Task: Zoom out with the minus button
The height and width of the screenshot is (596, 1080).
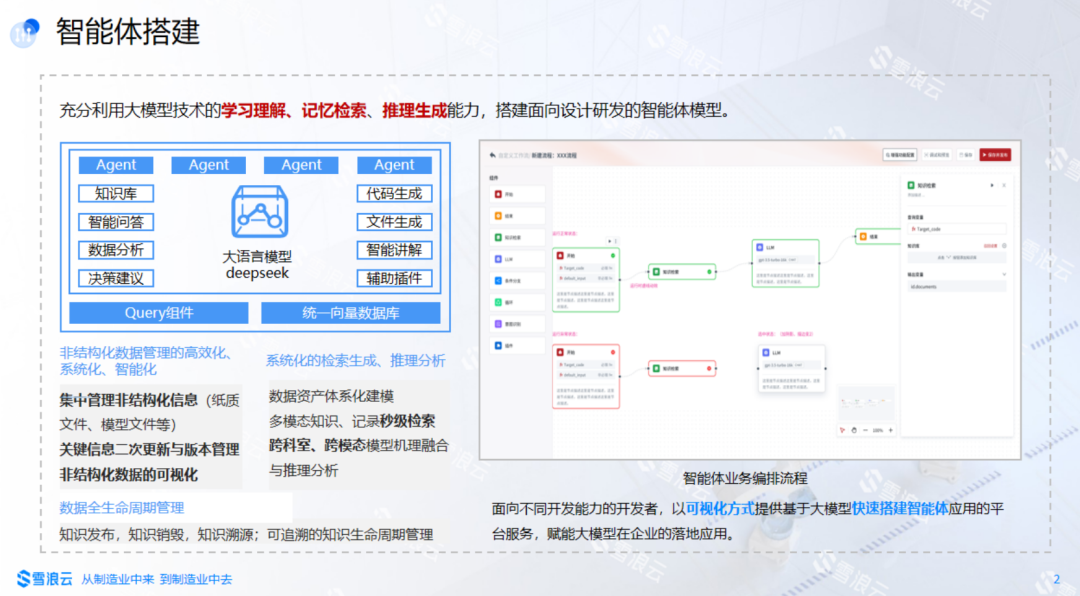Action: click(866, 430)
